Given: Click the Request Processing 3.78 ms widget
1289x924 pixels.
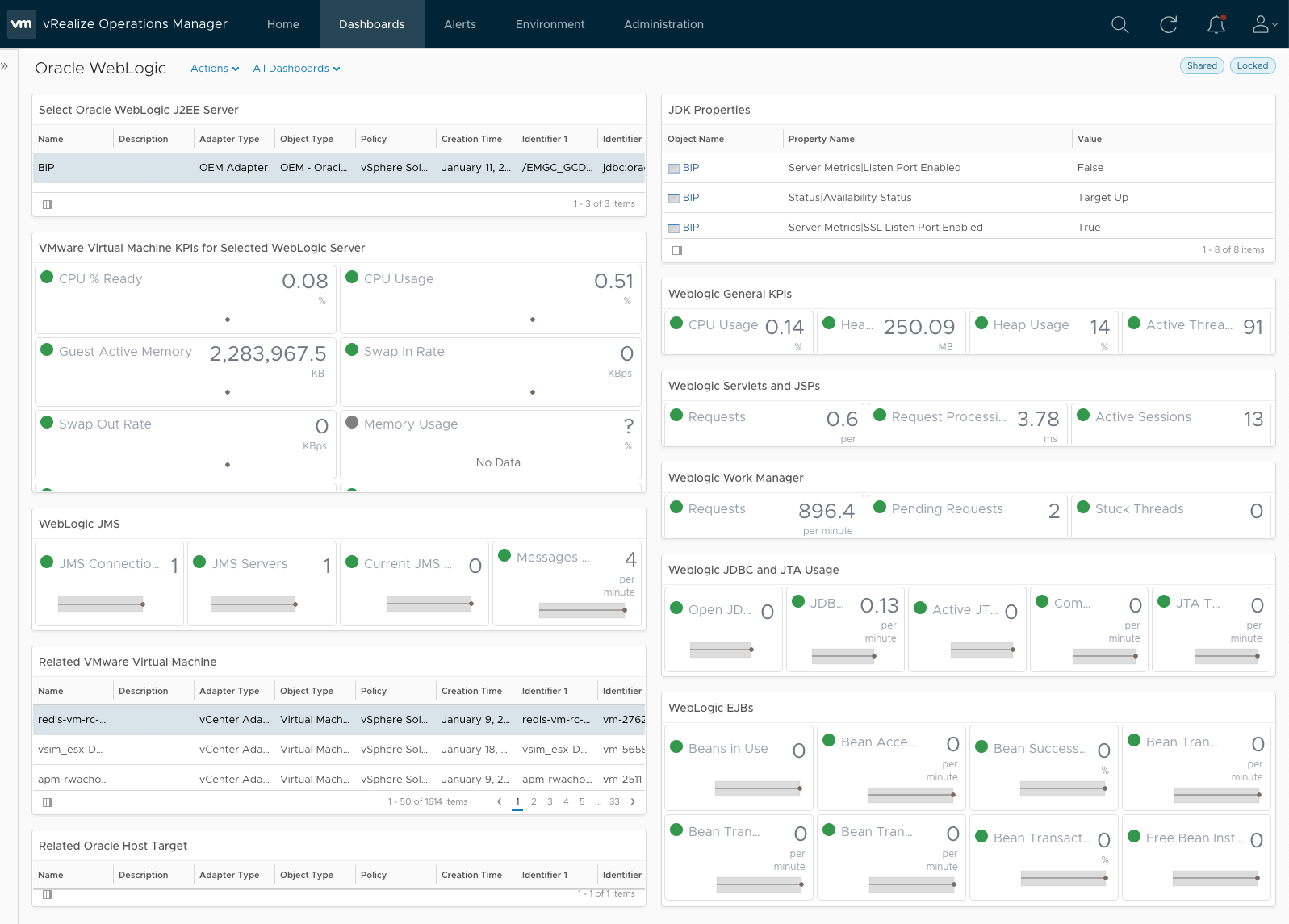Looking at the screenshot, I should [967, 424].
